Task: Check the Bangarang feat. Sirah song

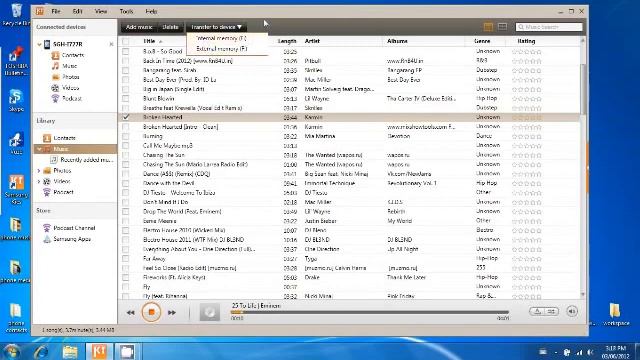Action: [126, 70]
